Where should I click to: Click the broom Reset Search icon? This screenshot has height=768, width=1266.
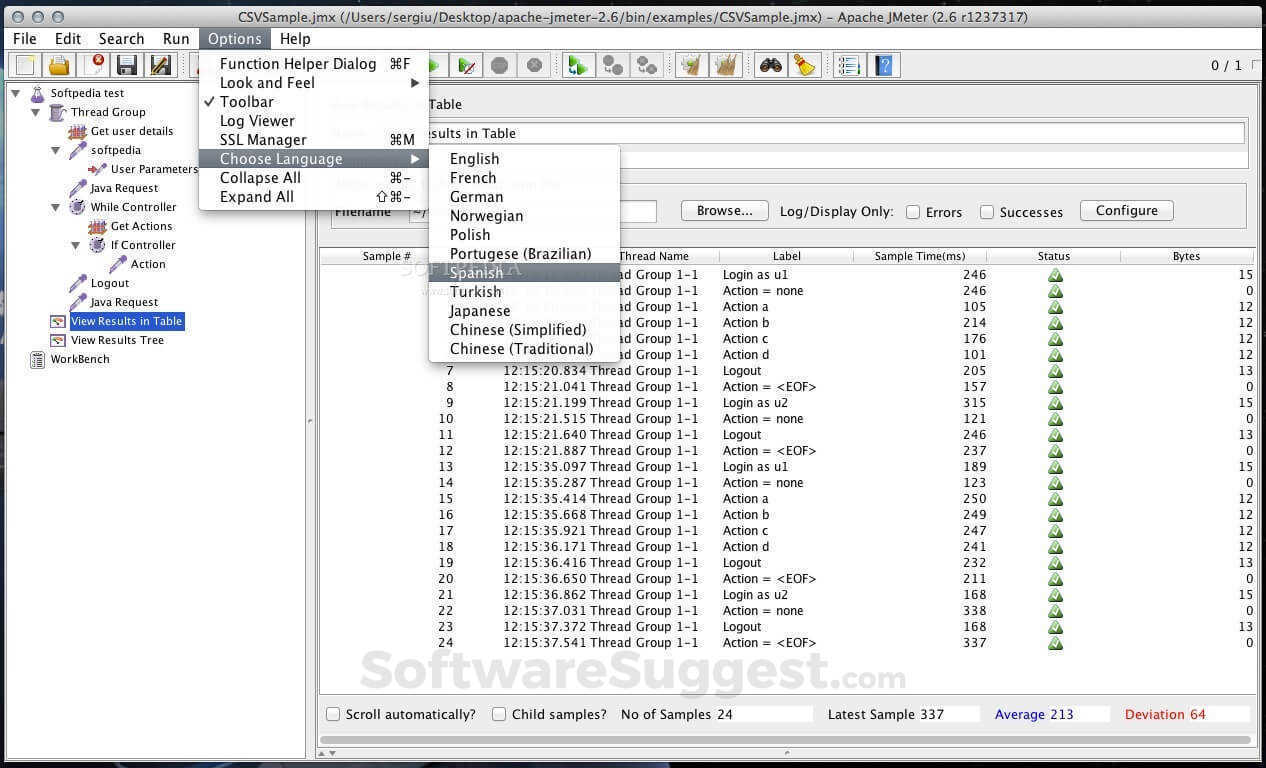click(x=804, y=66)
